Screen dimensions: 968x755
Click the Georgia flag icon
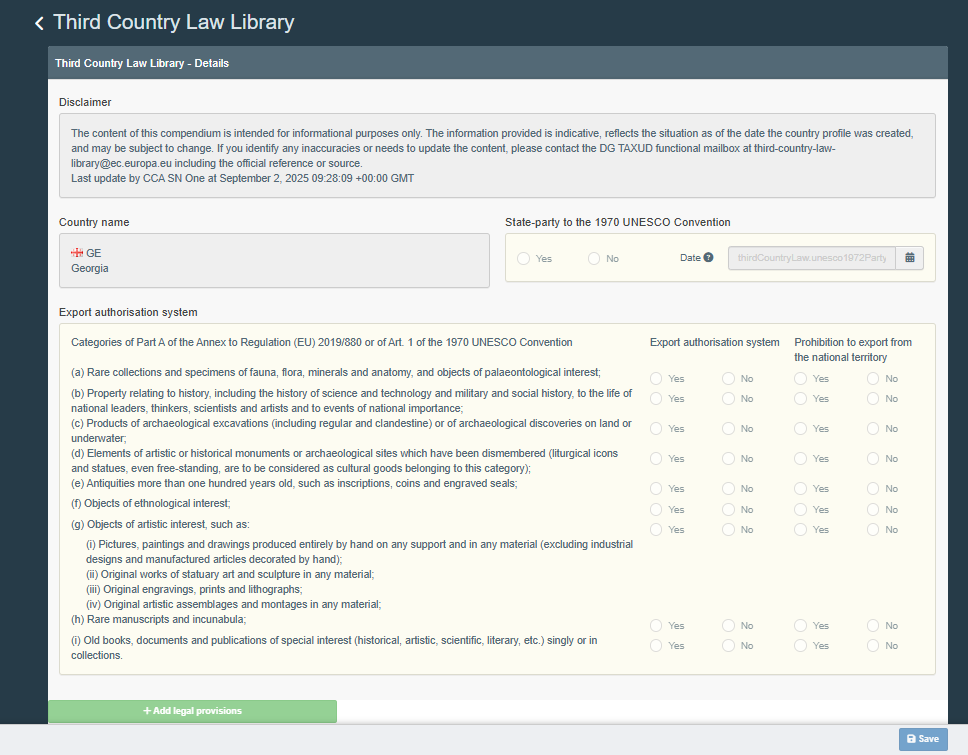tap(77, 253)
